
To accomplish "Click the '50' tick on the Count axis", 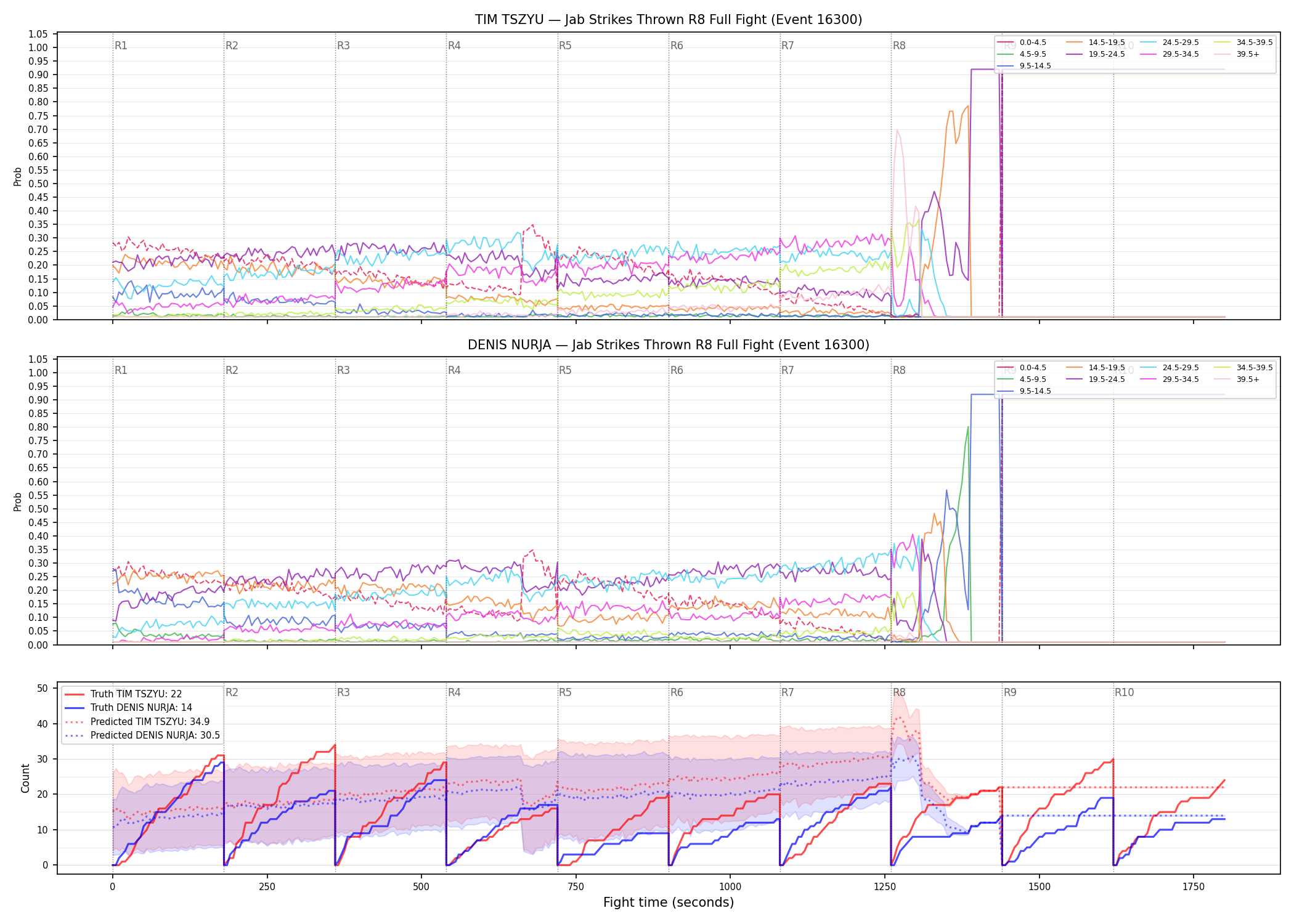I will pyautogui.click(x=43, y=688).
